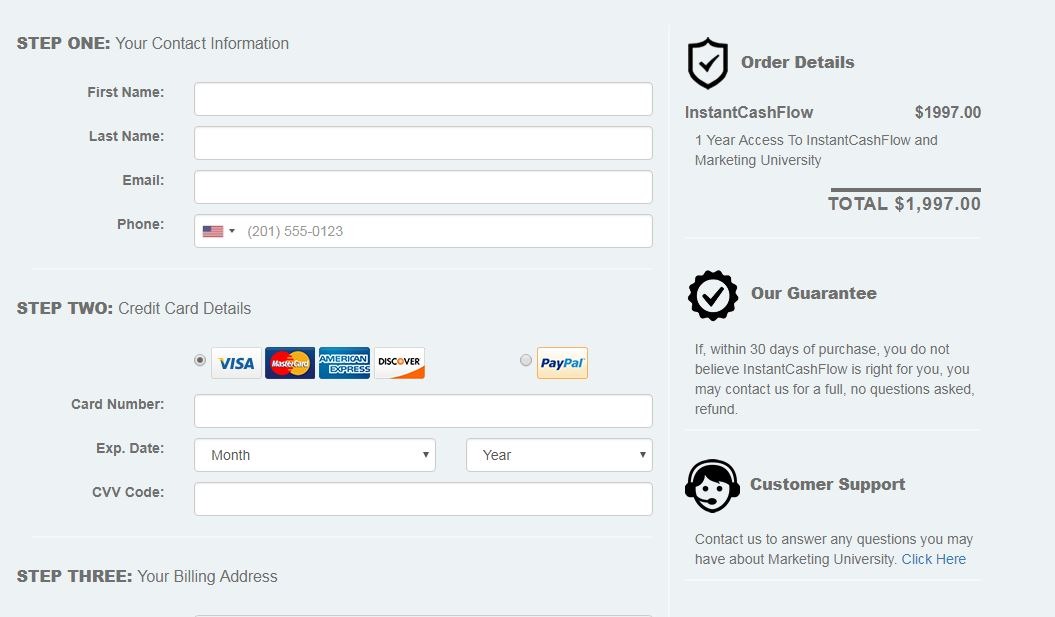Click the PayPal logo
The image size is (1055, 617).
(562, 363)
